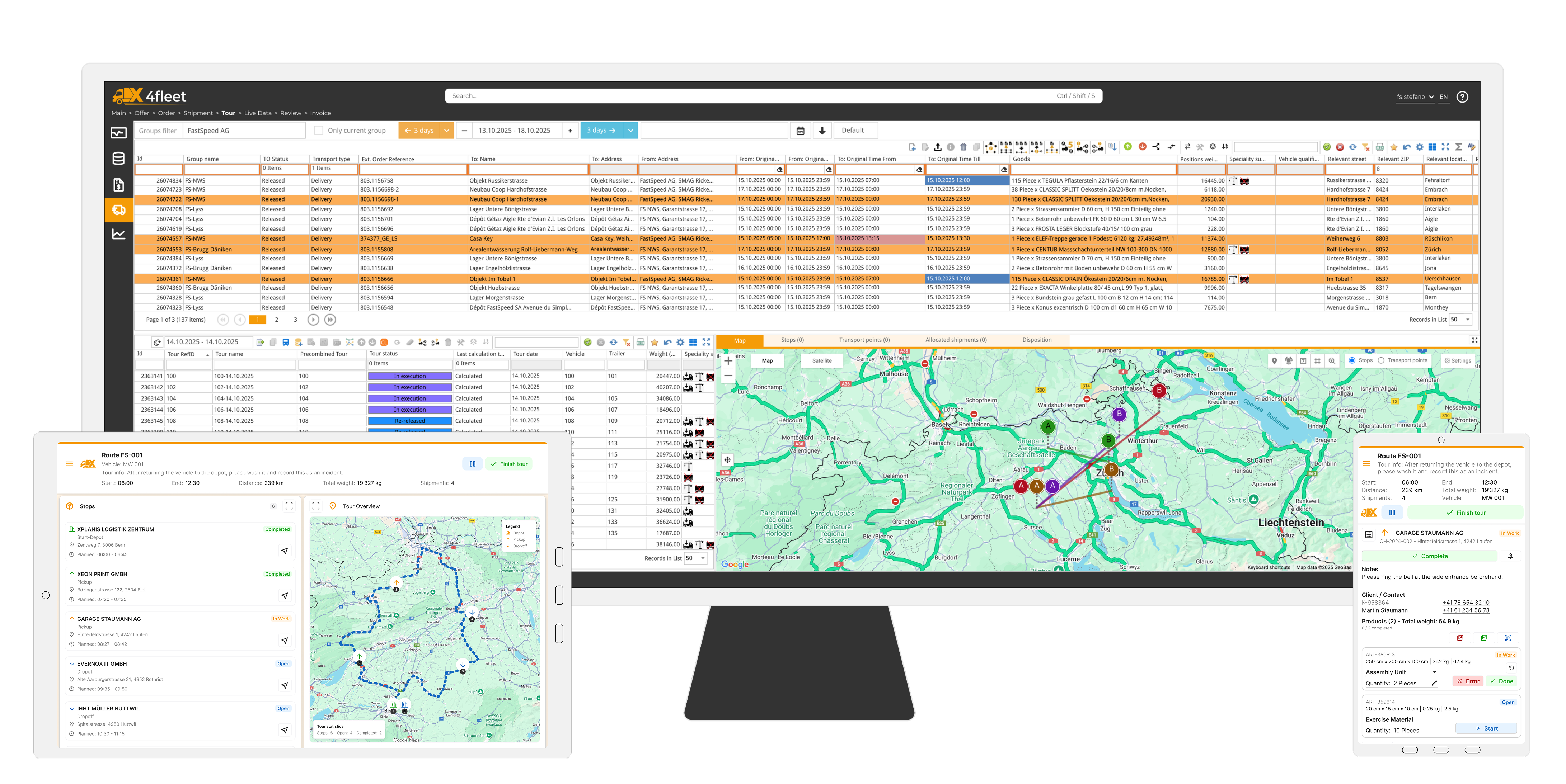Switch map to Satellite view

(x=822, y=360)
